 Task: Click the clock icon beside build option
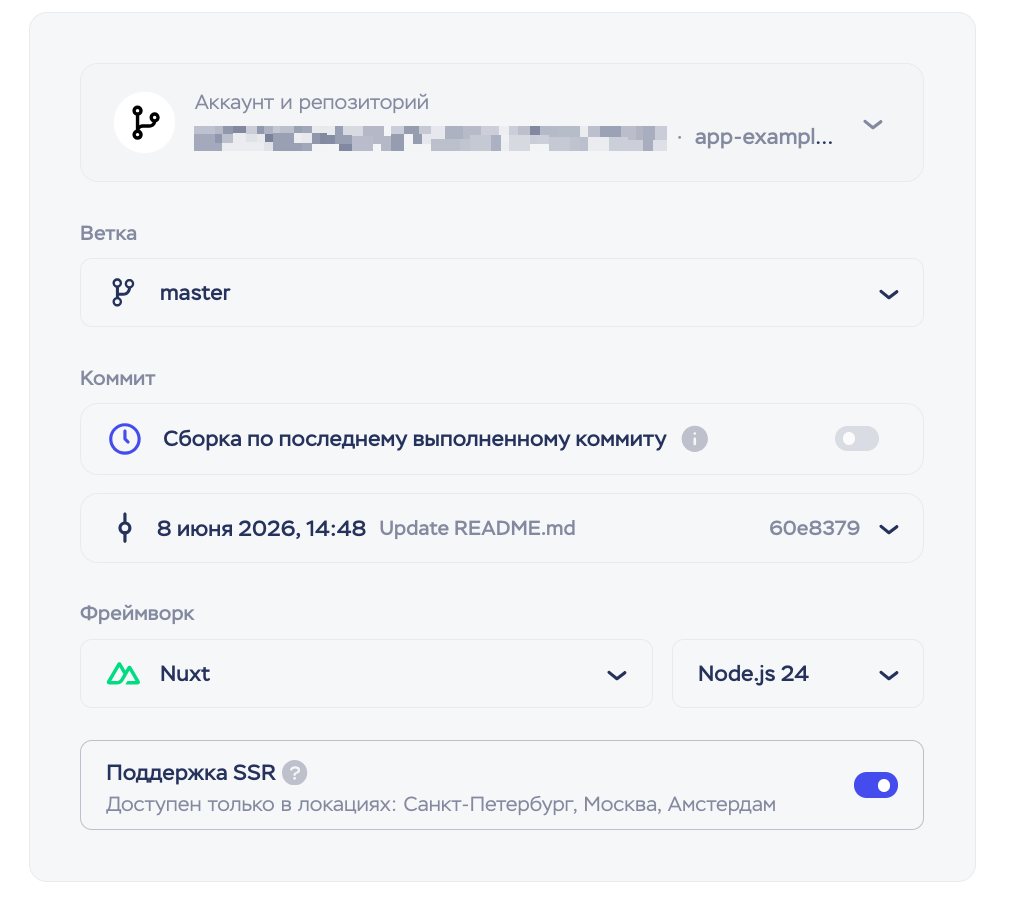click(125, 439)
